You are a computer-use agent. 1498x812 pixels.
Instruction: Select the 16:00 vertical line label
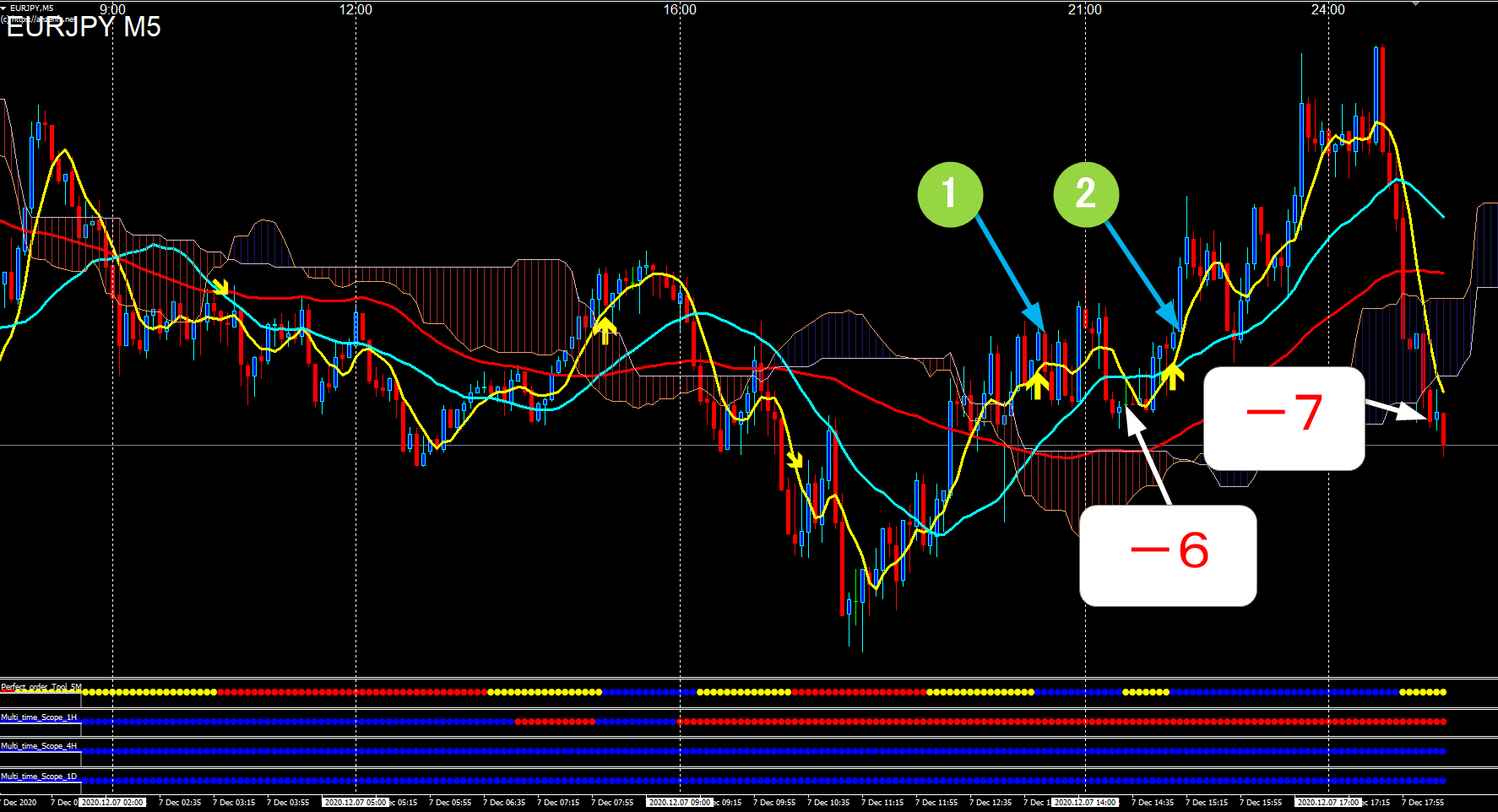tap(680, 9)
